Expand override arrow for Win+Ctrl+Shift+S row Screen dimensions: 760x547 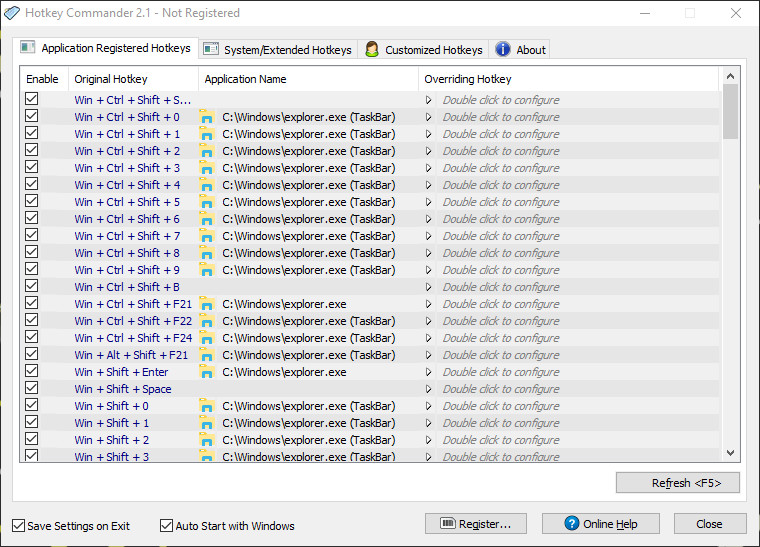click(428, 100)
